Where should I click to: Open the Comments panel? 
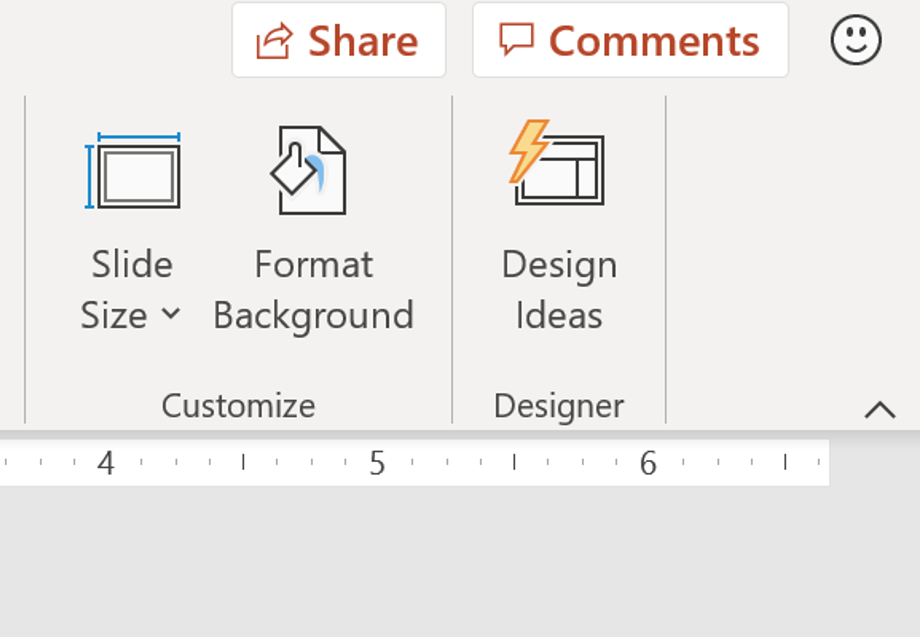coord(630,40)
